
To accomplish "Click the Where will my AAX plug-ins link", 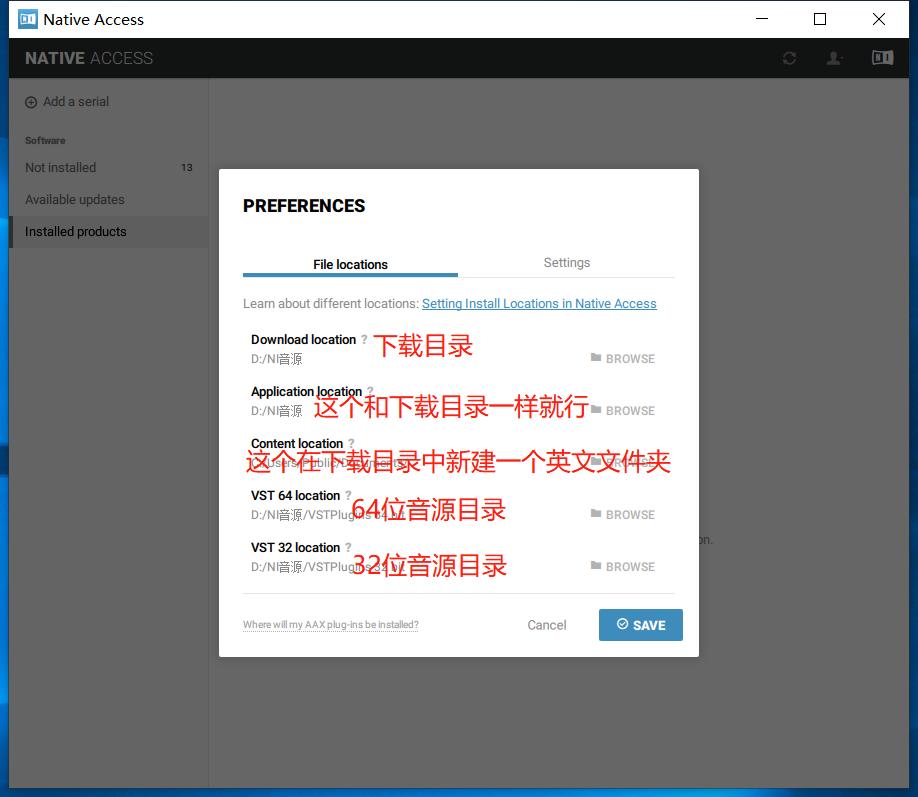I will 330,624.
